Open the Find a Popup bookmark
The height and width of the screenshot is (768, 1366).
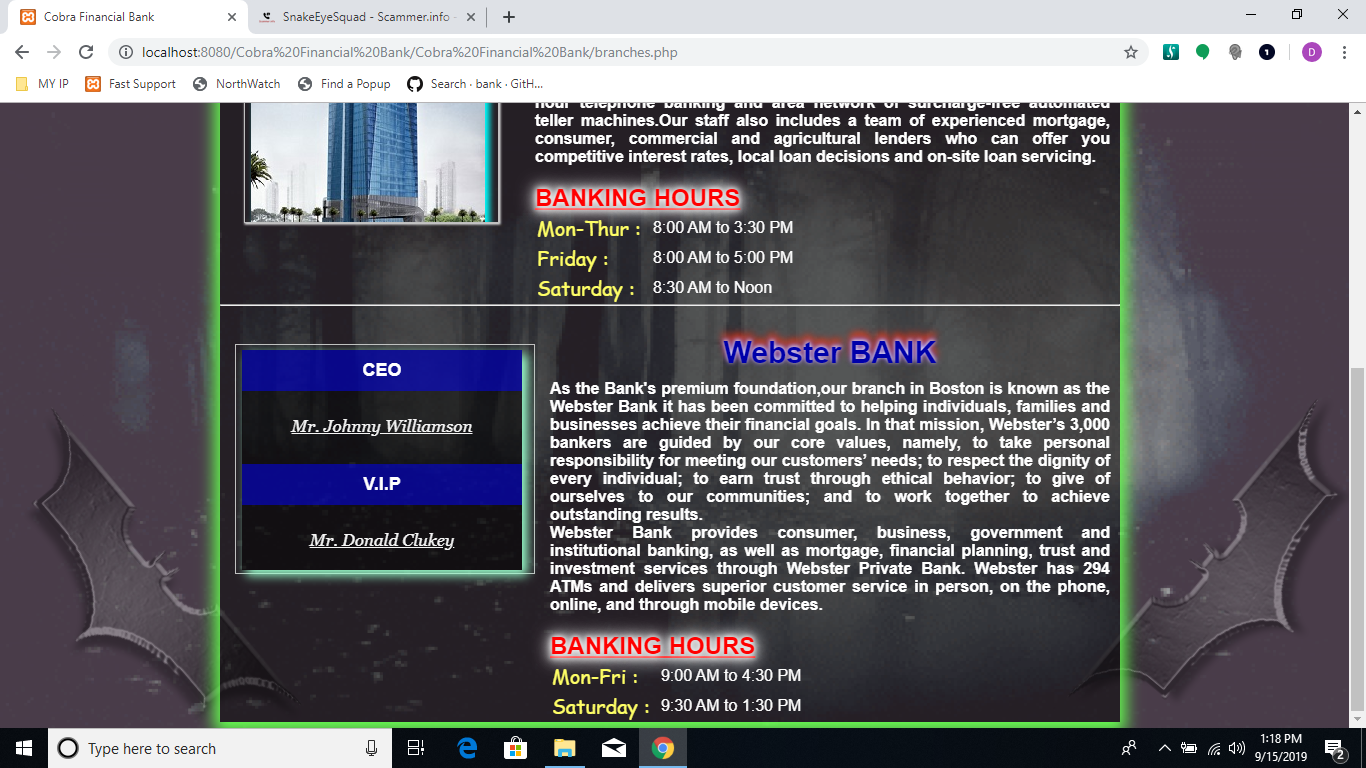click(344, 84)
